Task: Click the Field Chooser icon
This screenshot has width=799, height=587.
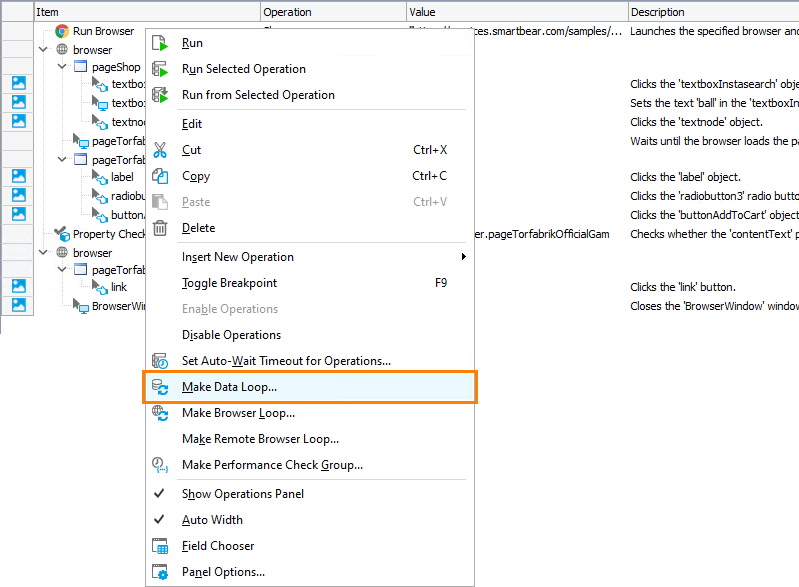Action: tap(160, 546)
